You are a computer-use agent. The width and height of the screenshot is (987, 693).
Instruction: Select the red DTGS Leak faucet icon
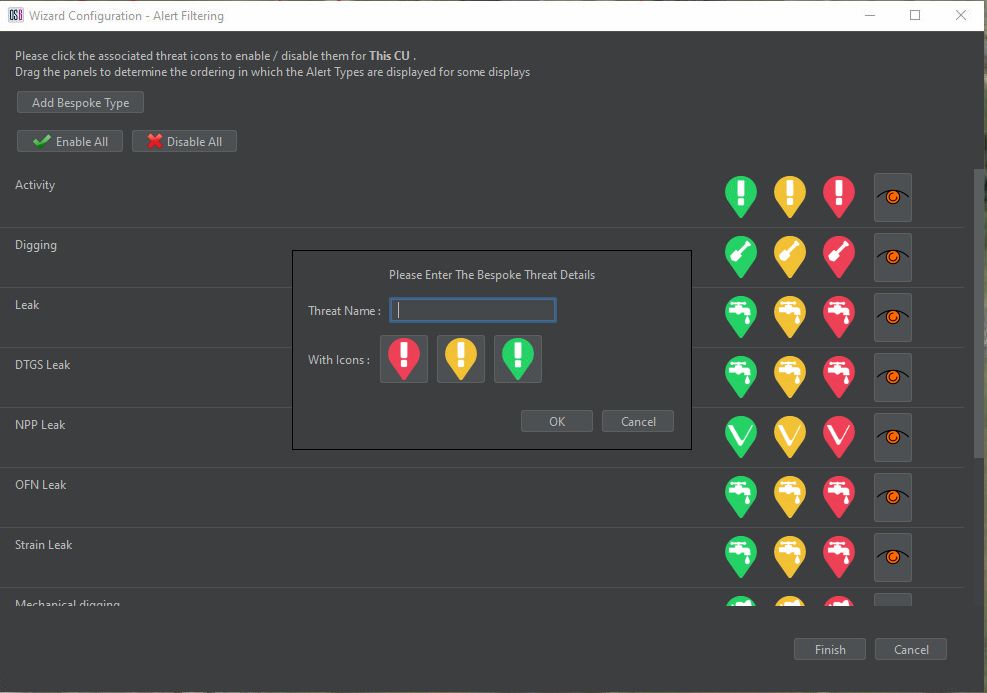[838, 375]
